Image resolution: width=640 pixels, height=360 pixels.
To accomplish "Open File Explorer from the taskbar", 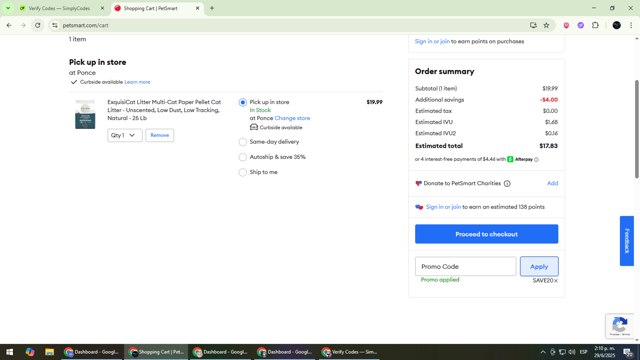I will pos(49,352).
